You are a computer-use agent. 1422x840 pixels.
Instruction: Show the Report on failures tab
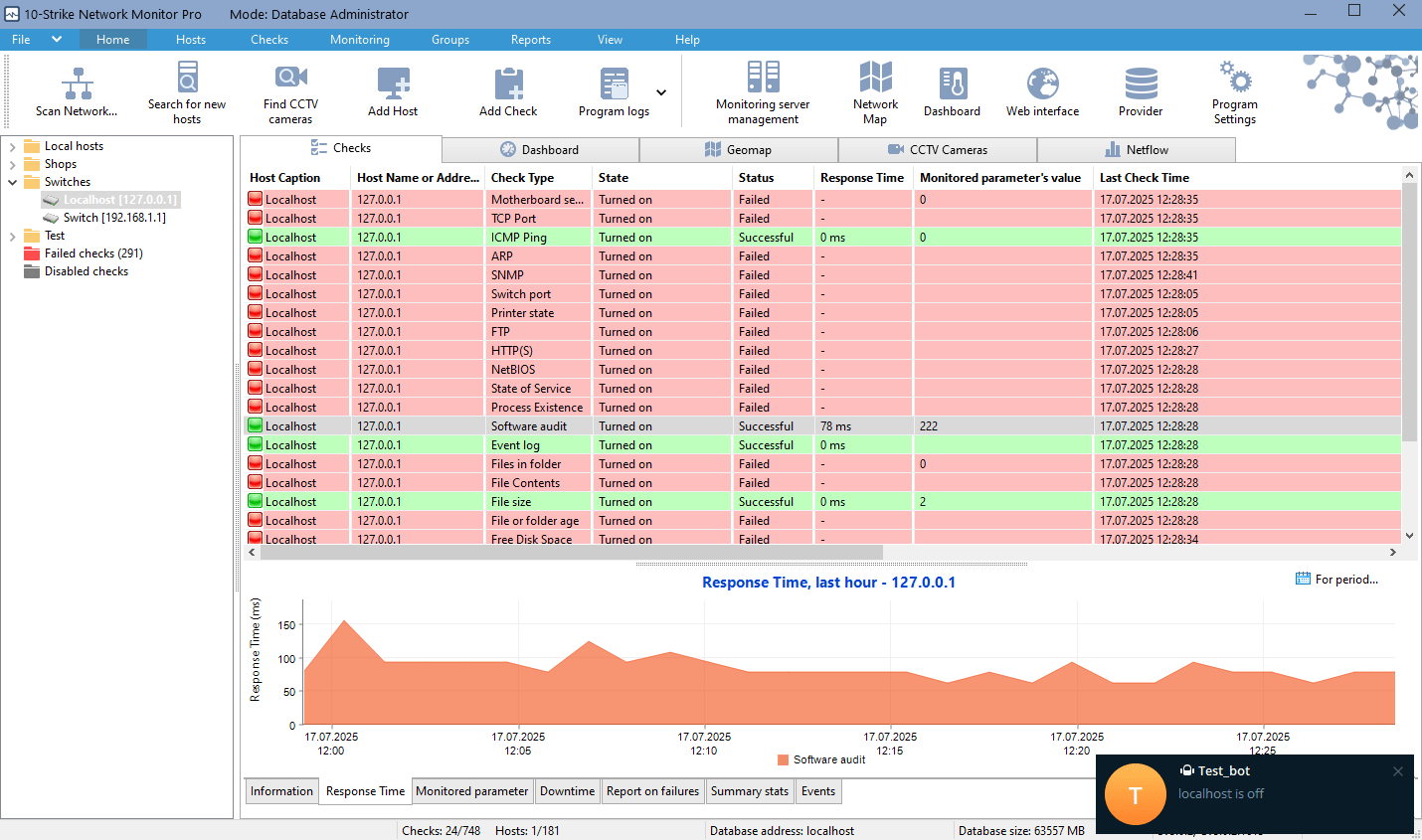pos(652,791)
